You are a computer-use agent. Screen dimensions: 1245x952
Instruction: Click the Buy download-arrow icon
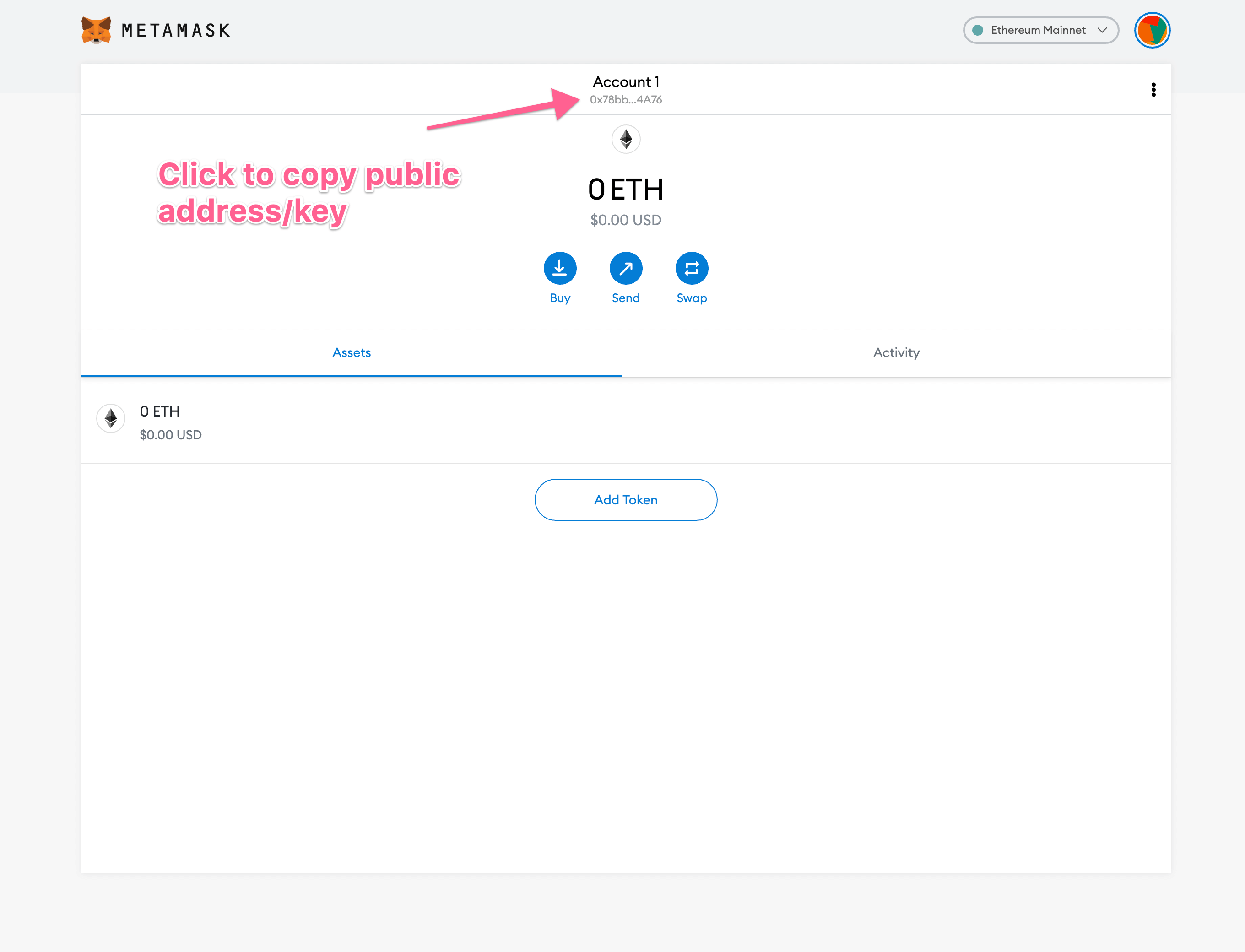560,268
